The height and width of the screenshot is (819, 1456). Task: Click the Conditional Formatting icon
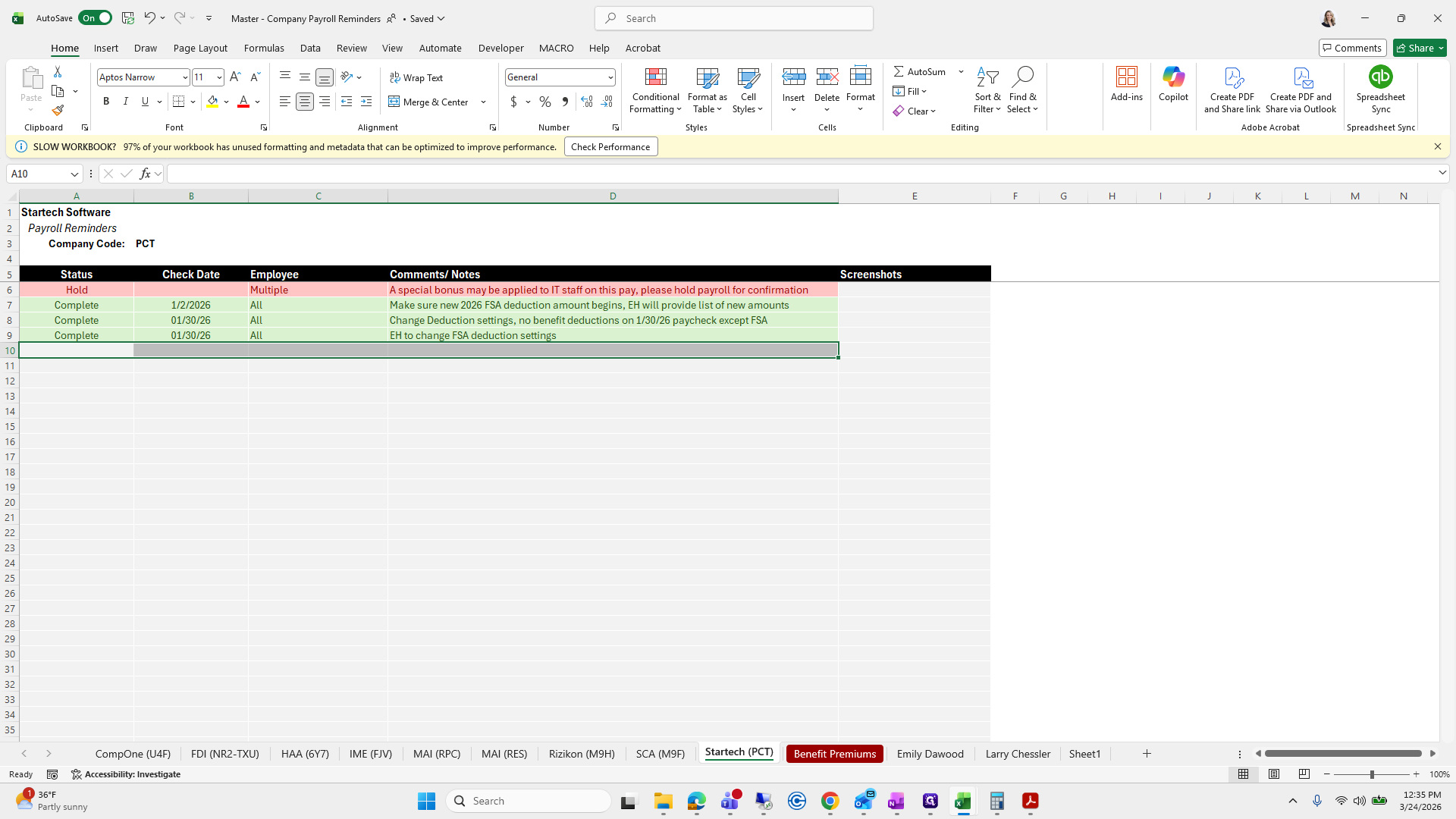[655, 77]
